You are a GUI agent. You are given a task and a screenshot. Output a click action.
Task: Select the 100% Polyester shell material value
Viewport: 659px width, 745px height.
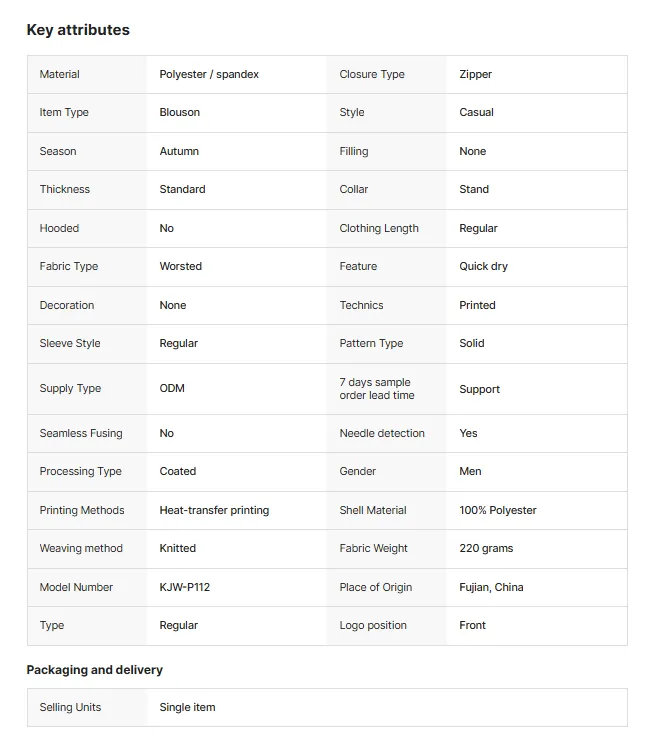pyautogui.click(x=497, y=510)
